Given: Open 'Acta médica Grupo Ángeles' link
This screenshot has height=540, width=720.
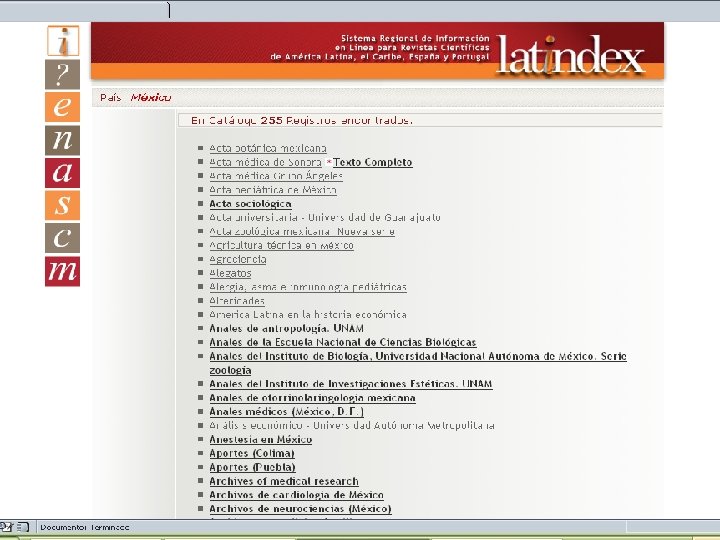Looking at the screenshot, I should [x=276, y=176].
